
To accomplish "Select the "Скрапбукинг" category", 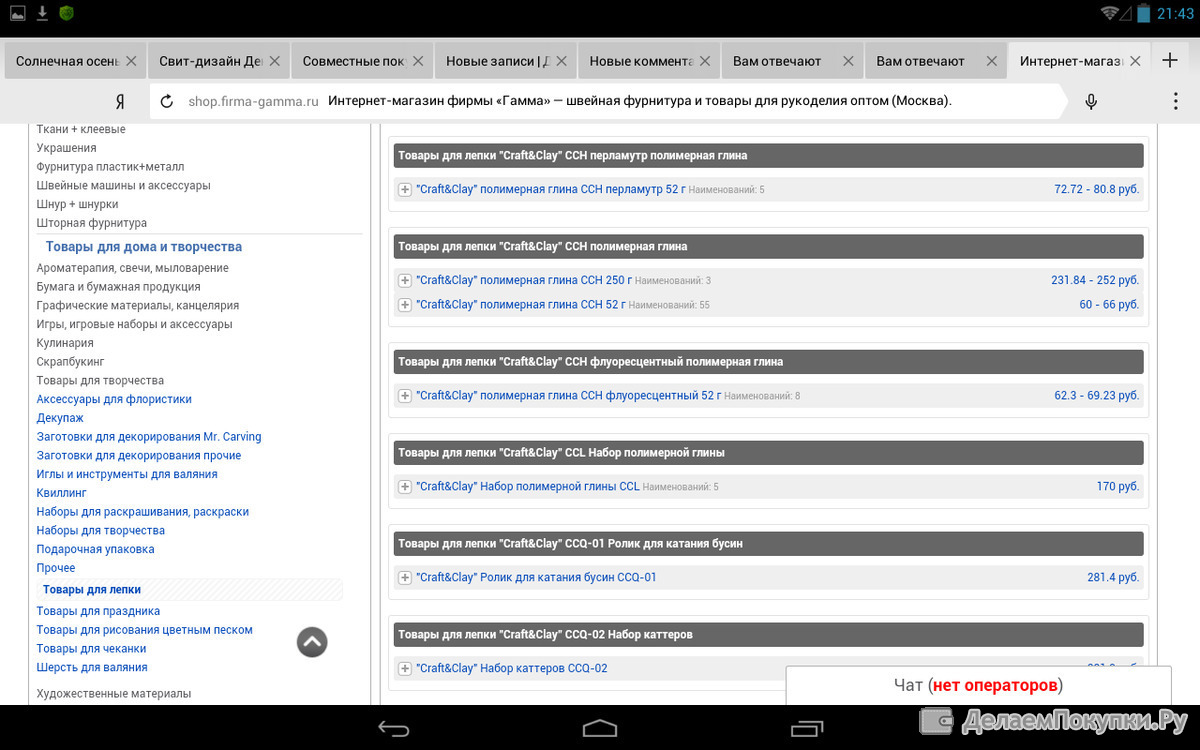I will click(71, 361).
